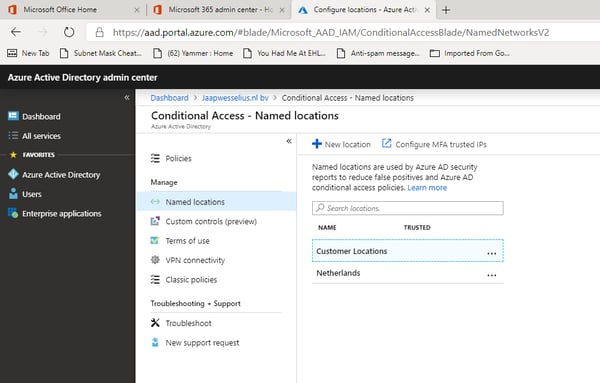
Task: Open the New Tab bookmark
Action: tap(29, 53)
